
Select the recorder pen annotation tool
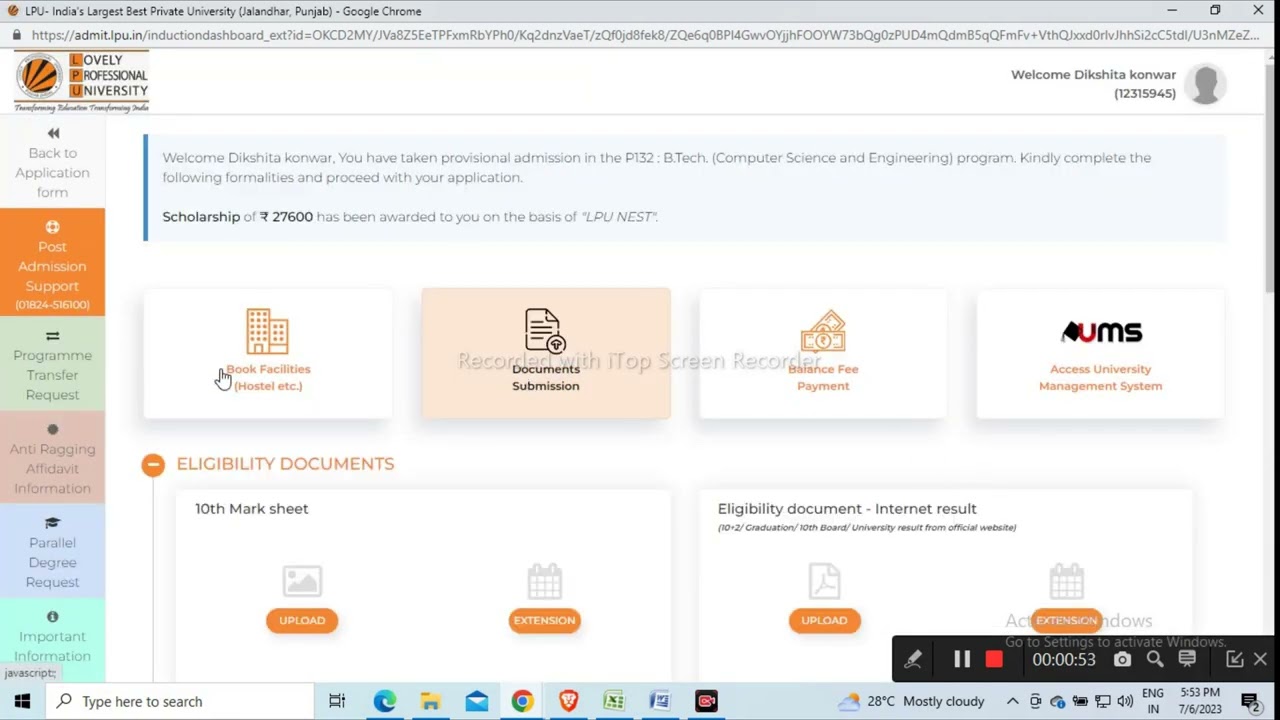[x=913, y=659]
